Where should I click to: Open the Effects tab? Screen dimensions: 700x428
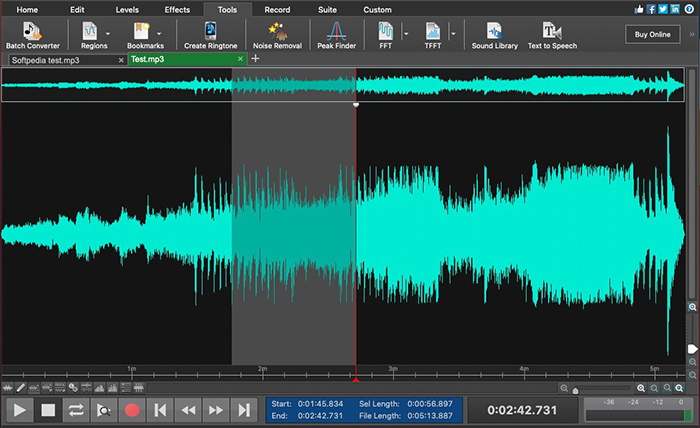[x=177, y=9]
